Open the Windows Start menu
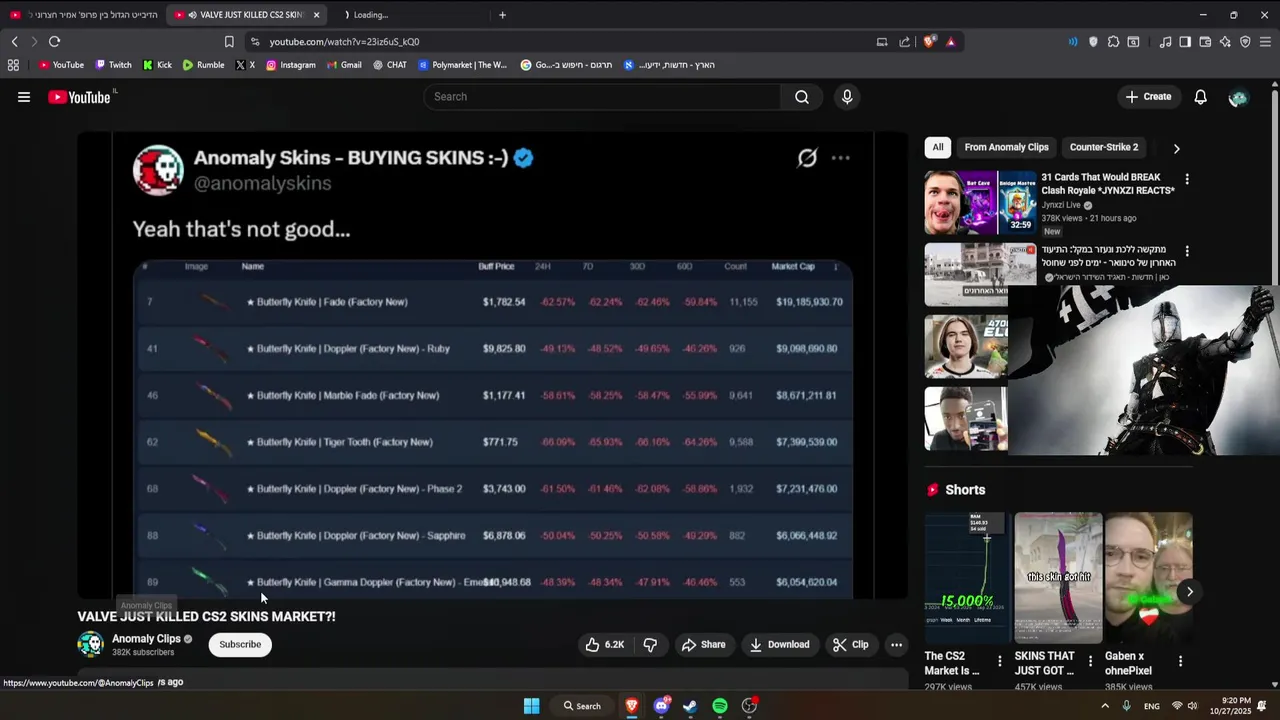This screenshot has width=1280, height=720. pyautogui.click(x=531, y=706)
